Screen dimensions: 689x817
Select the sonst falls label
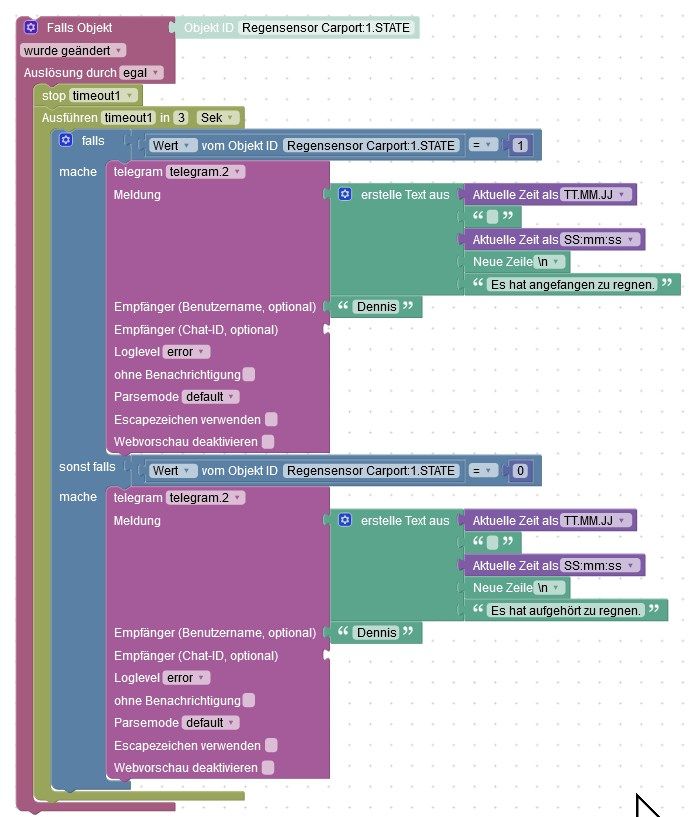(x=87, y=466)
